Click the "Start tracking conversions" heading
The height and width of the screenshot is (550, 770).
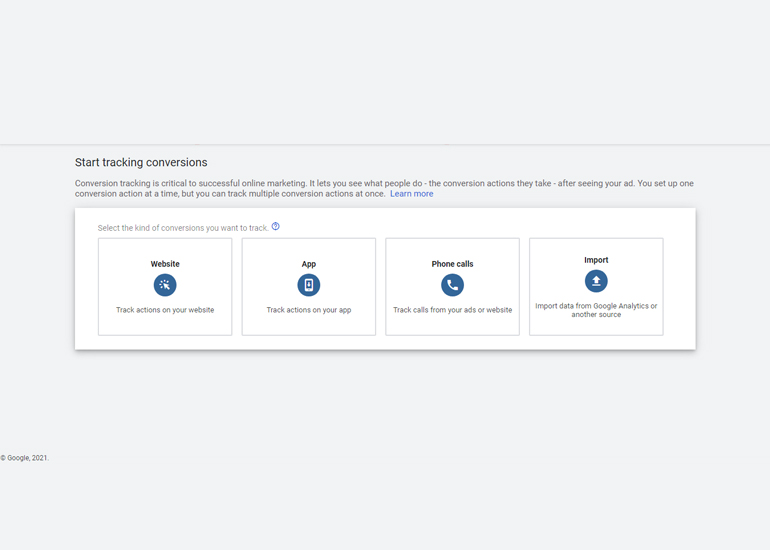pos(141,162)
